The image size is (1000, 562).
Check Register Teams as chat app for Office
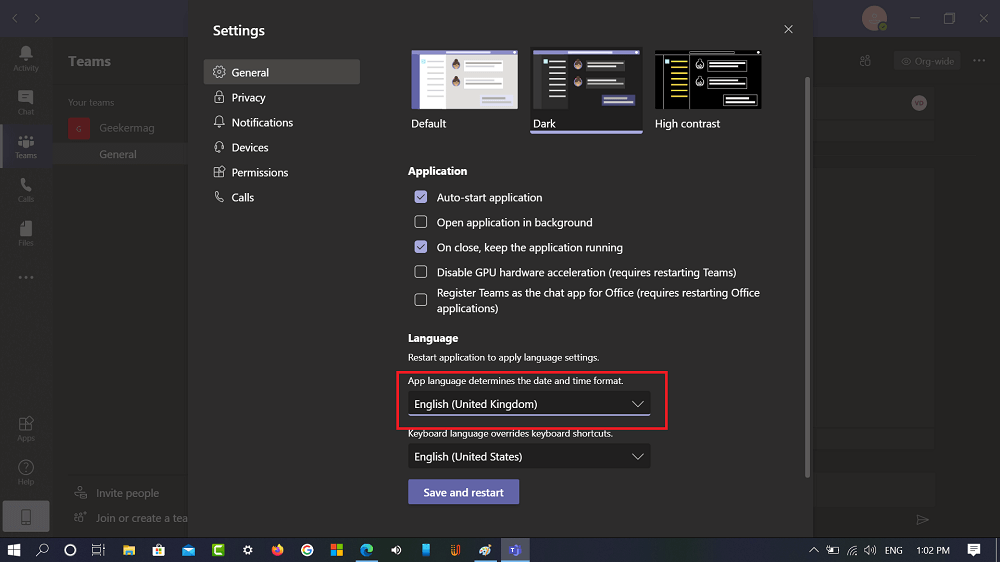[421, 300]
